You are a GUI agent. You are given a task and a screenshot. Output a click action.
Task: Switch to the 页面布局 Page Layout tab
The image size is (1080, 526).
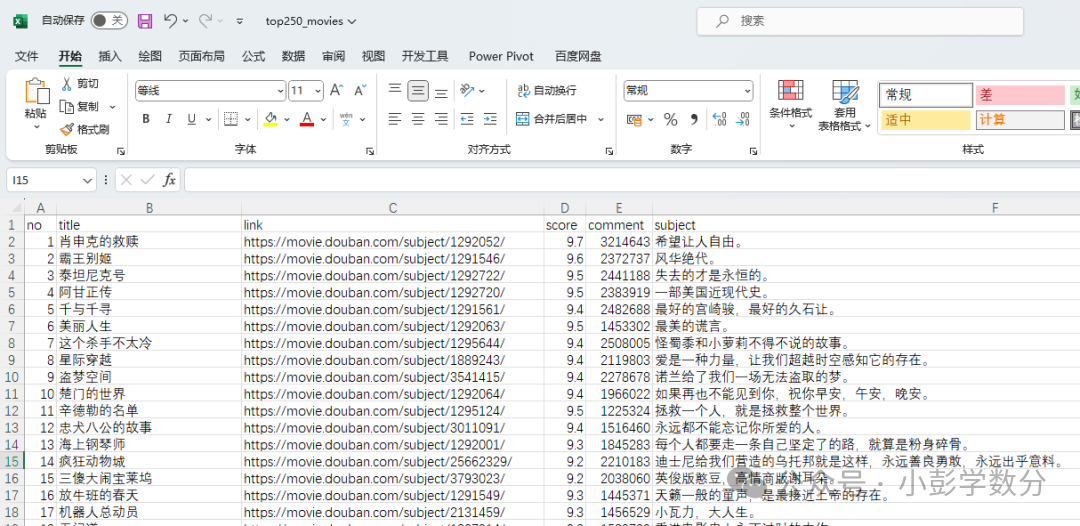point(201,56)
